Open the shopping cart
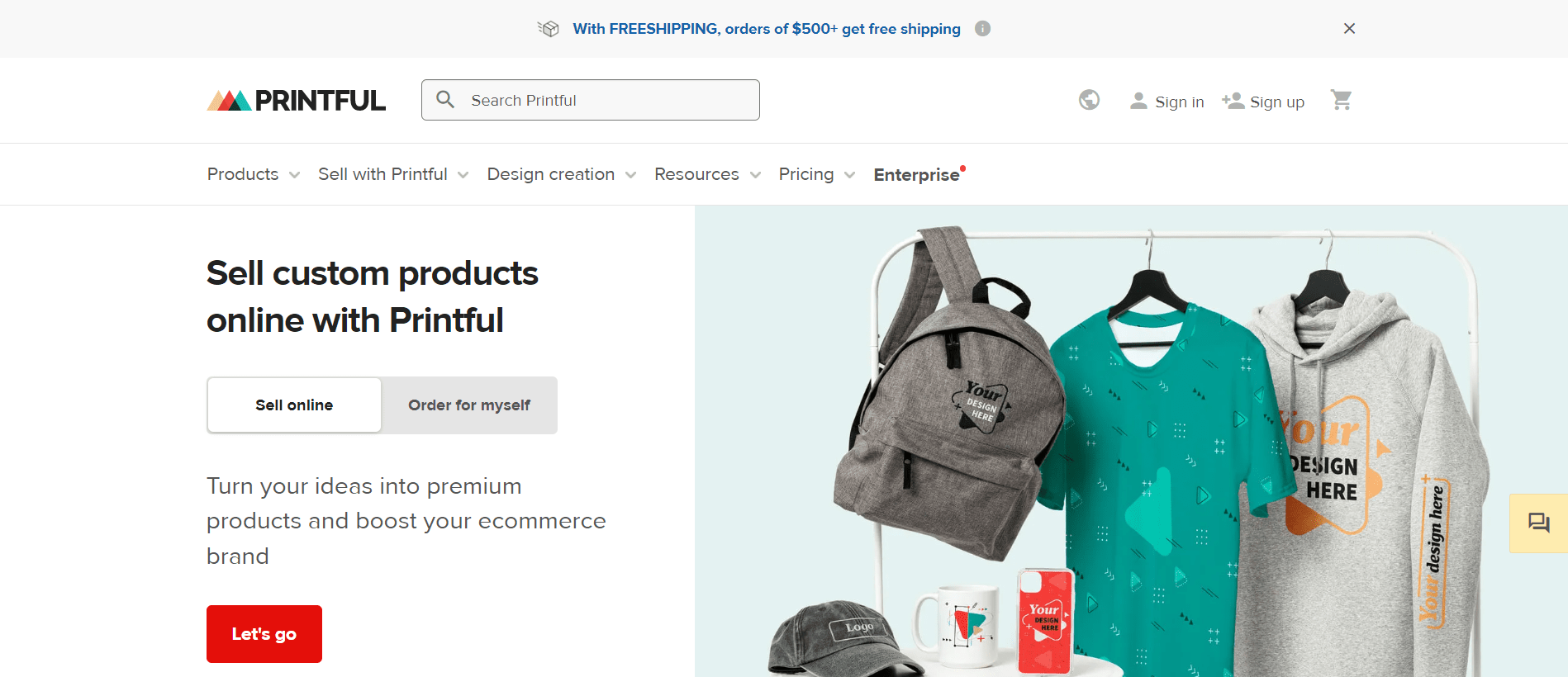The height and width of the screenshot is (677, 1568). click(1341, 100)
